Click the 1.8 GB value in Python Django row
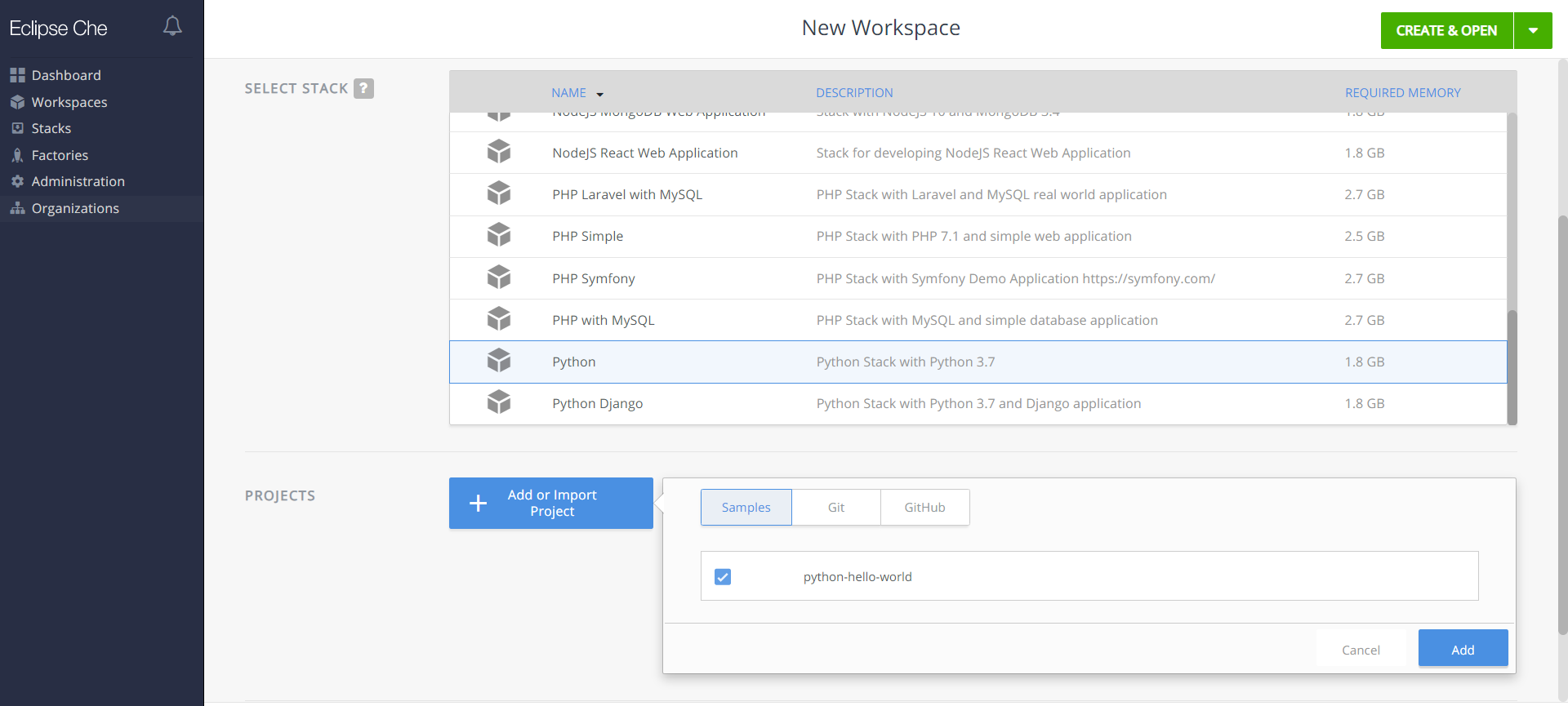This screenshot has width=1568, height=706. point(1364,403)
